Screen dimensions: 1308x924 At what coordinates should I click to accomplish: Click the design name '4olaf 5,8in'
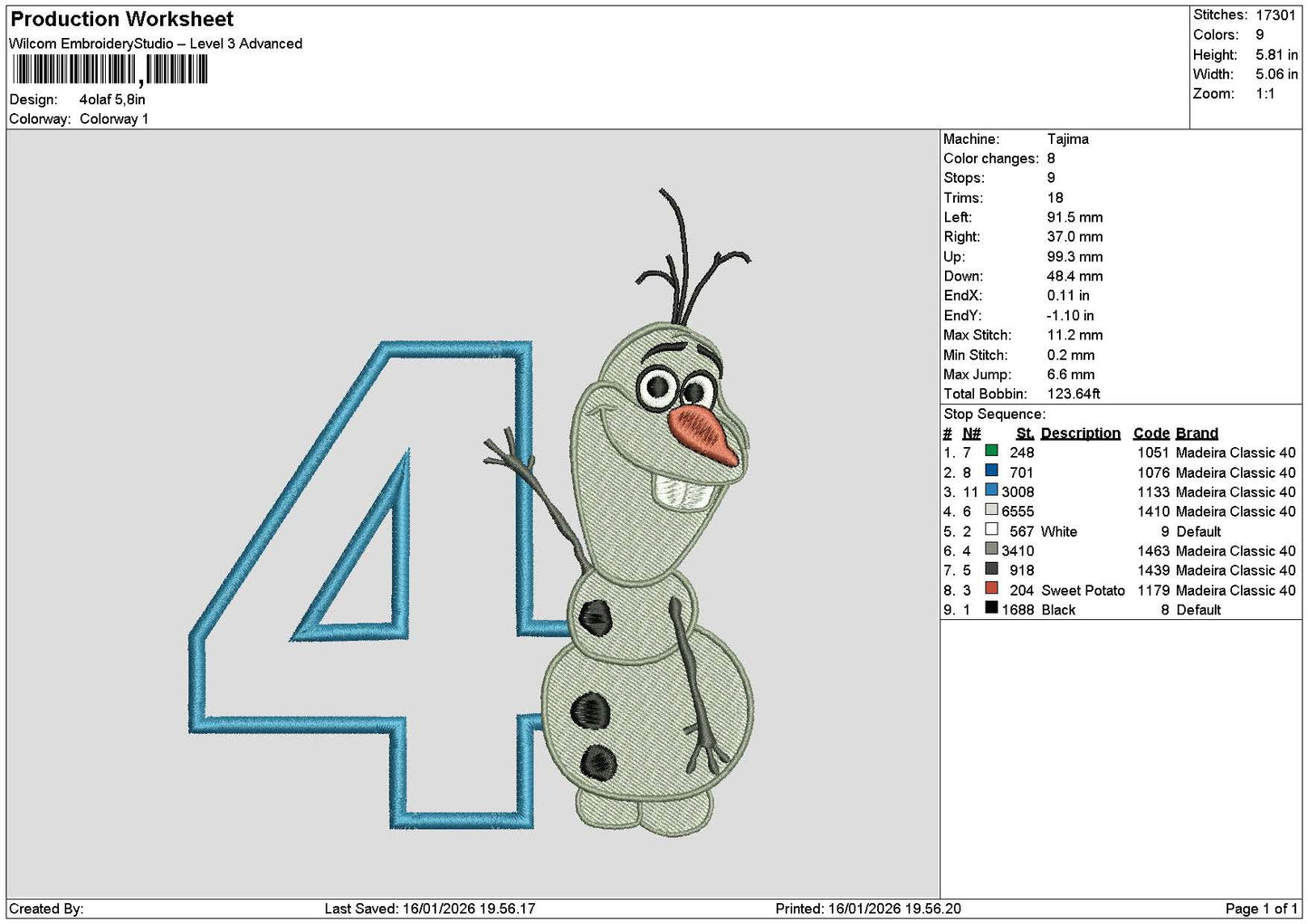coord(112,100)
